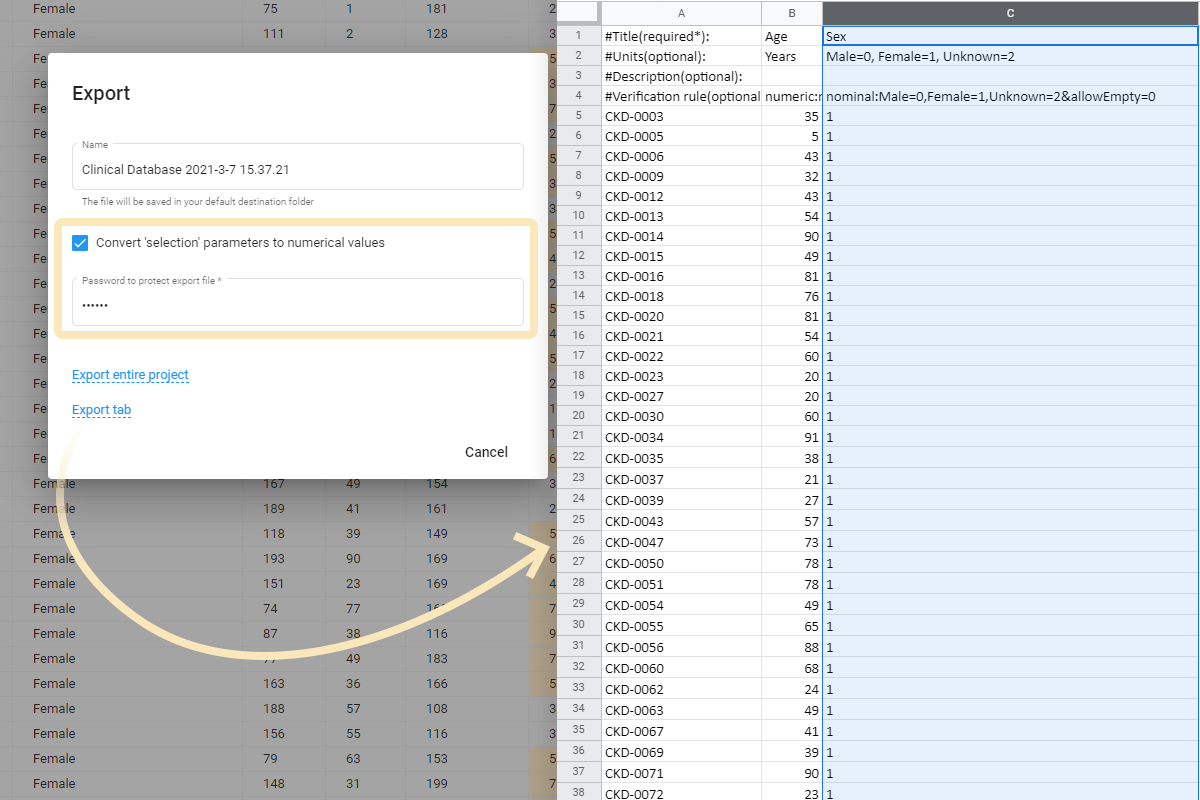Select the '#Units(optional):' cell

tap(681, 56)
